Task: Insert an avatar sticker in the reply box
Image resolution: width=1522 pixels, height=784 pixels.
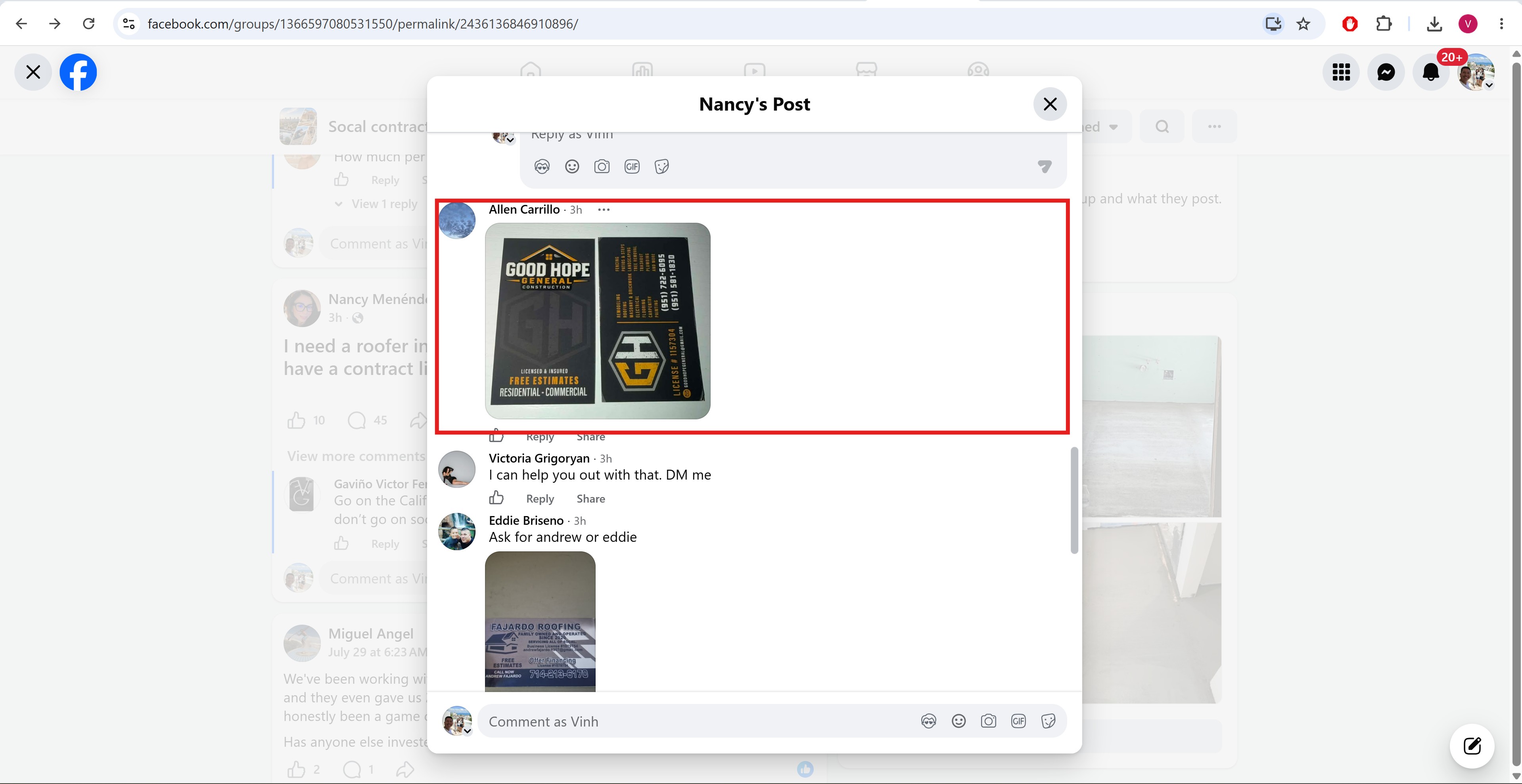Action: [542, 166]
